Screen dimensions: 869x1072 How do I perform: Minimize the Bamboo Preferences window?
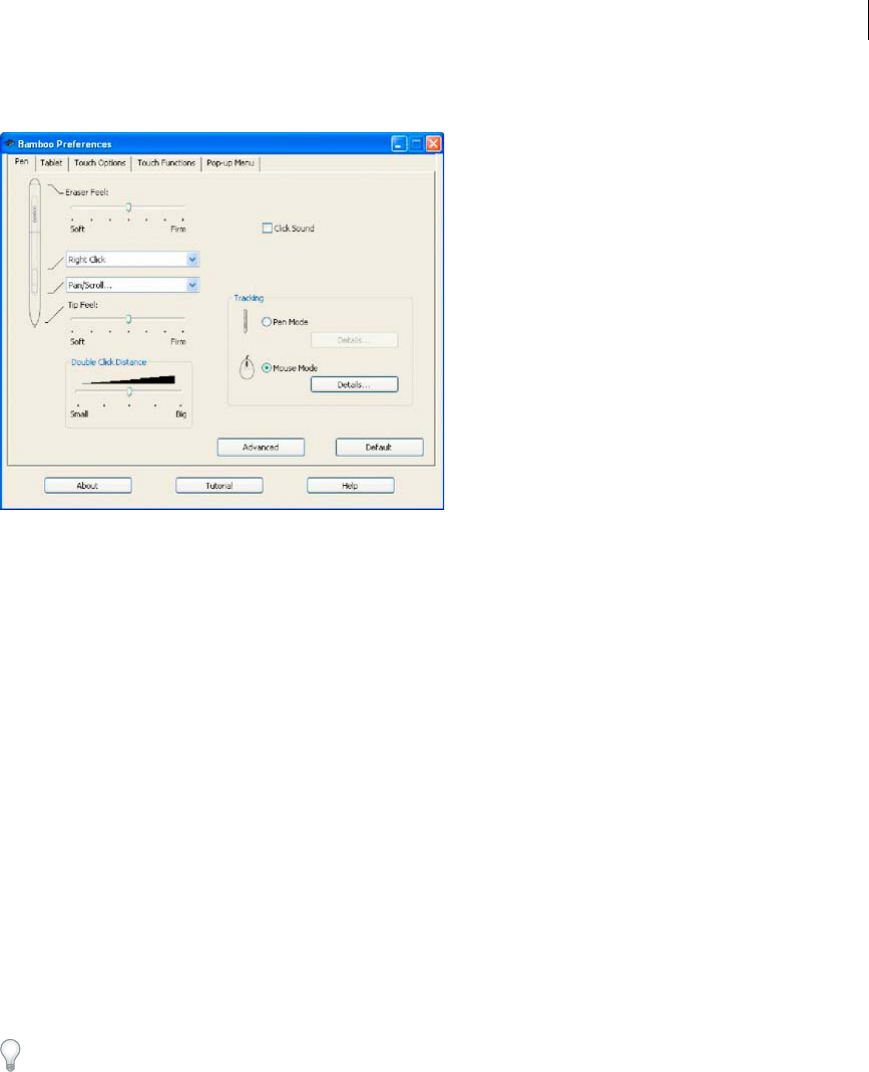click(x=399, y=144)
